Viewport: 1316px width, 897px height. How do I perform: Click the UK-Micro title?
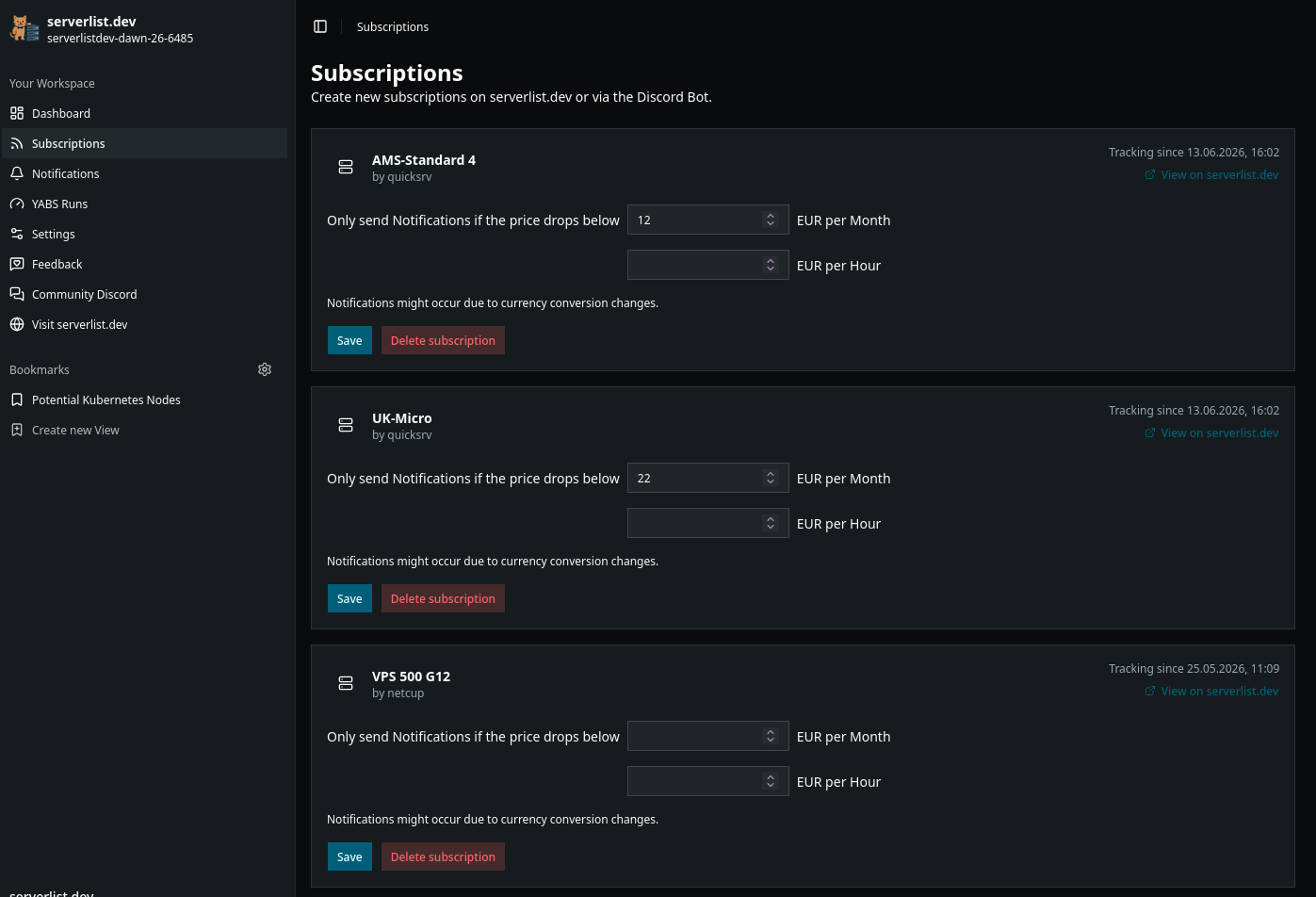click(402, 418)
